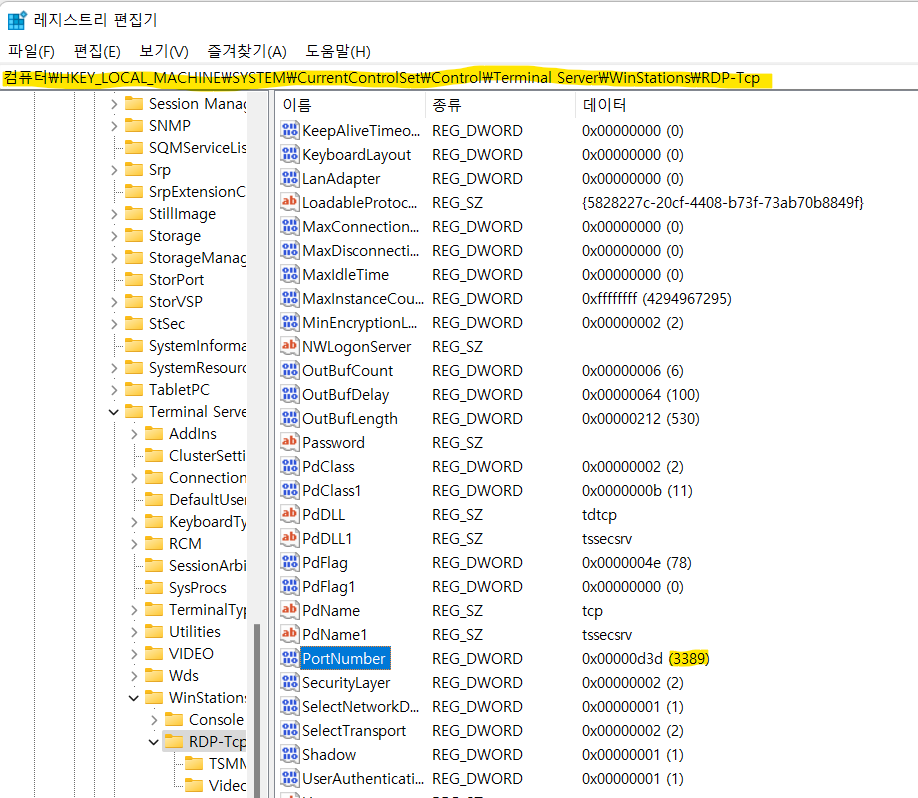The width and height of the screenshot is (918, 798).
Task: Click the TabletPC folder icon
Action: click(x=134, y=389)
